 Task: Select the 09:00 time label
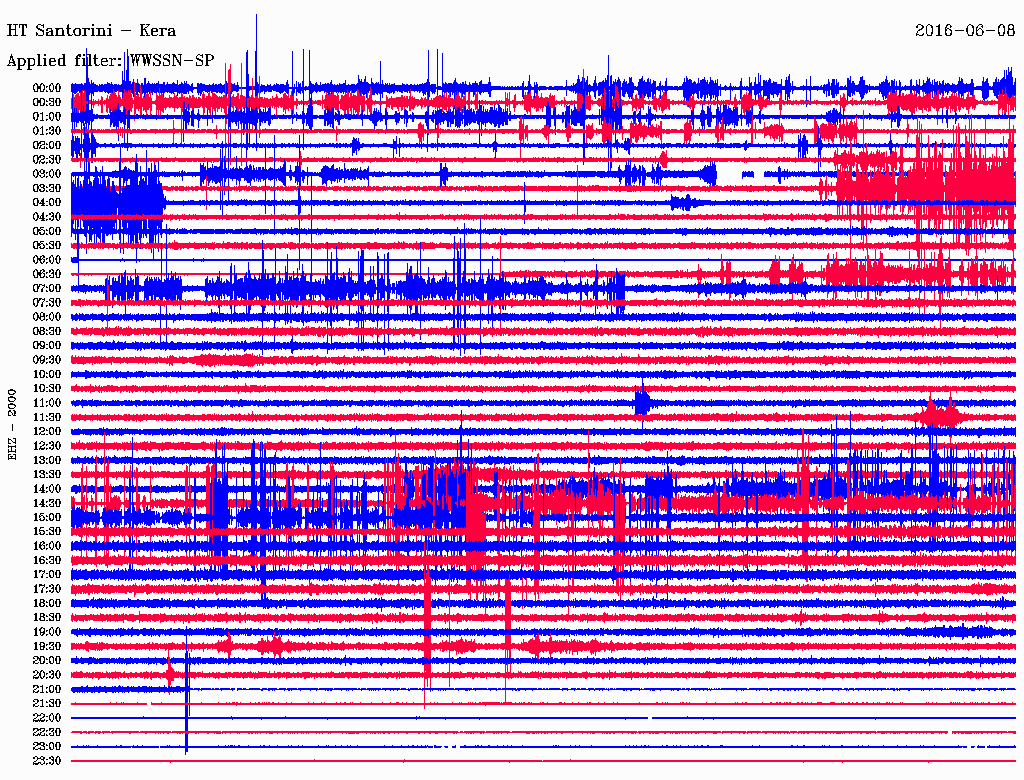[x=47, y=346]
